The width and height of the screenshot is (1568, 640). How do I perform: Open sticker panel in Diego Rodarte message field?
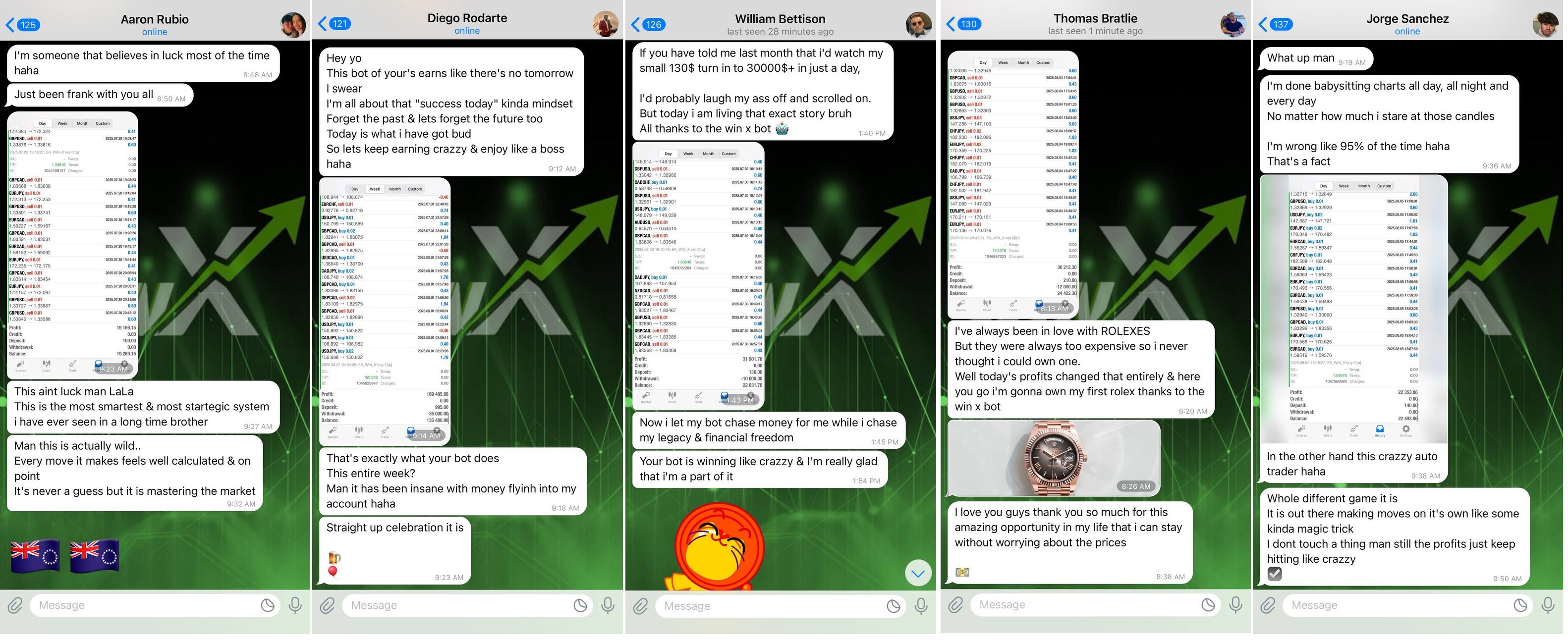pyautogui.click(x=580, y=606)
